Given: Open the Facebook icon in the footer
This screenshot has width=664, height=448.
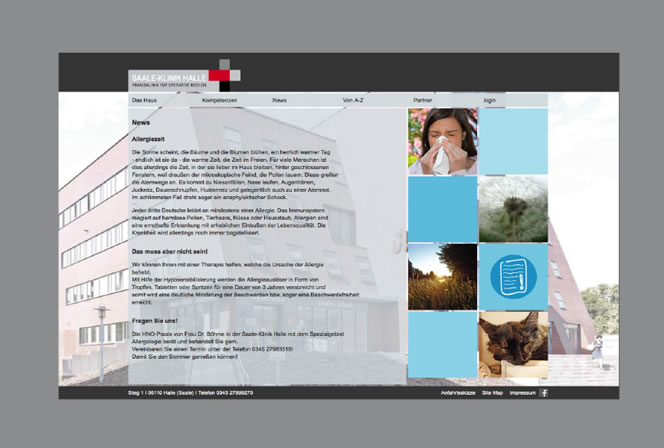Looking at the screenshot, I should point(544,393).
